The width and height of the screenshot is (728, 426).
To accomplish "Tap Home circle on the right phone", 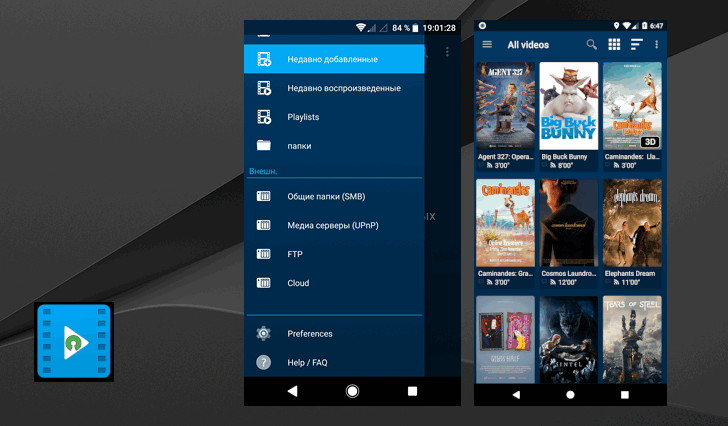I will click(x=571, y=395).
